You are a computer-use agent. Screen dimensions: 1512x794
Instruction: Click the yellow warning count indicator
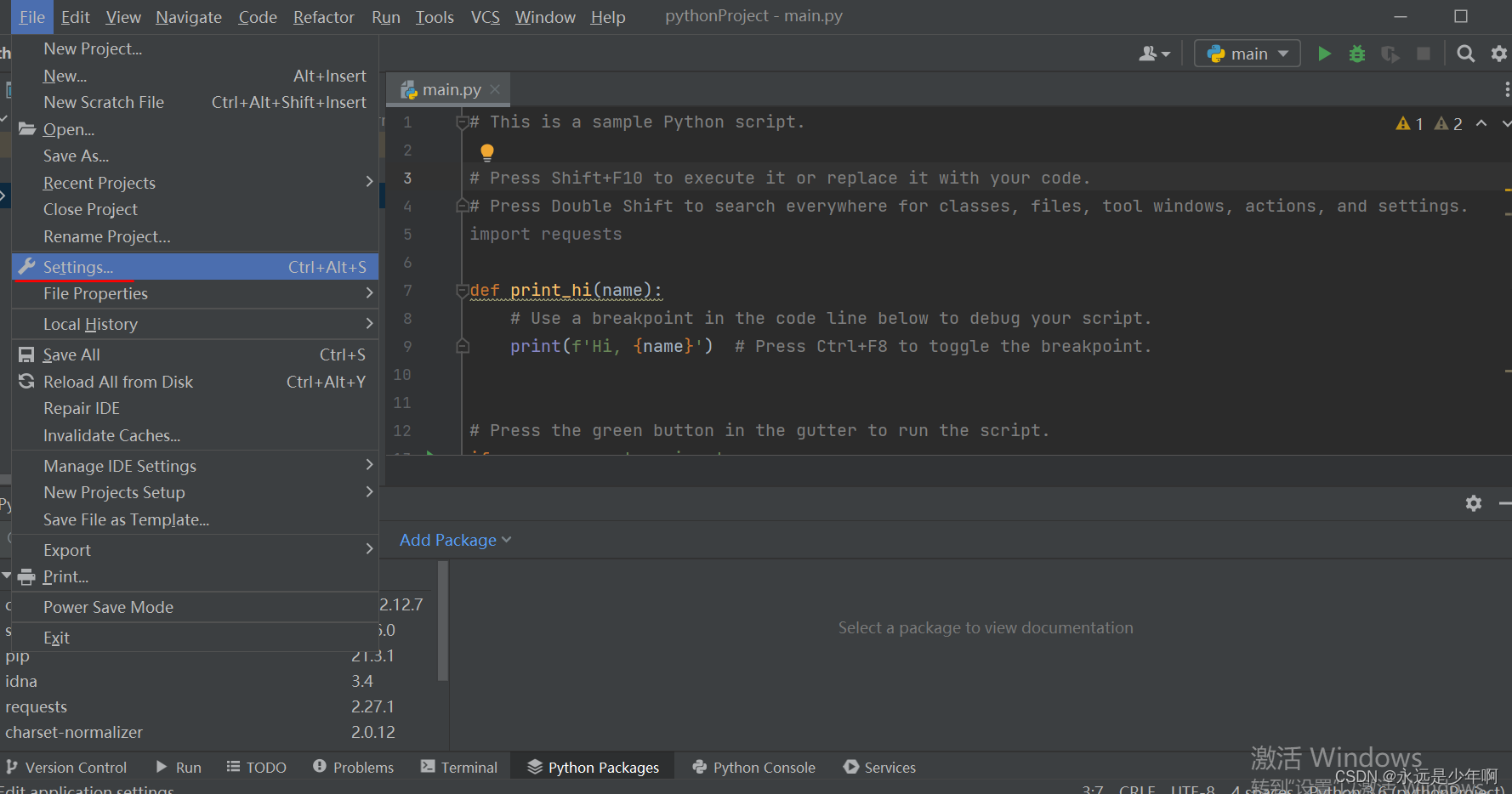pyautogui.click(x=1410, y=124)
